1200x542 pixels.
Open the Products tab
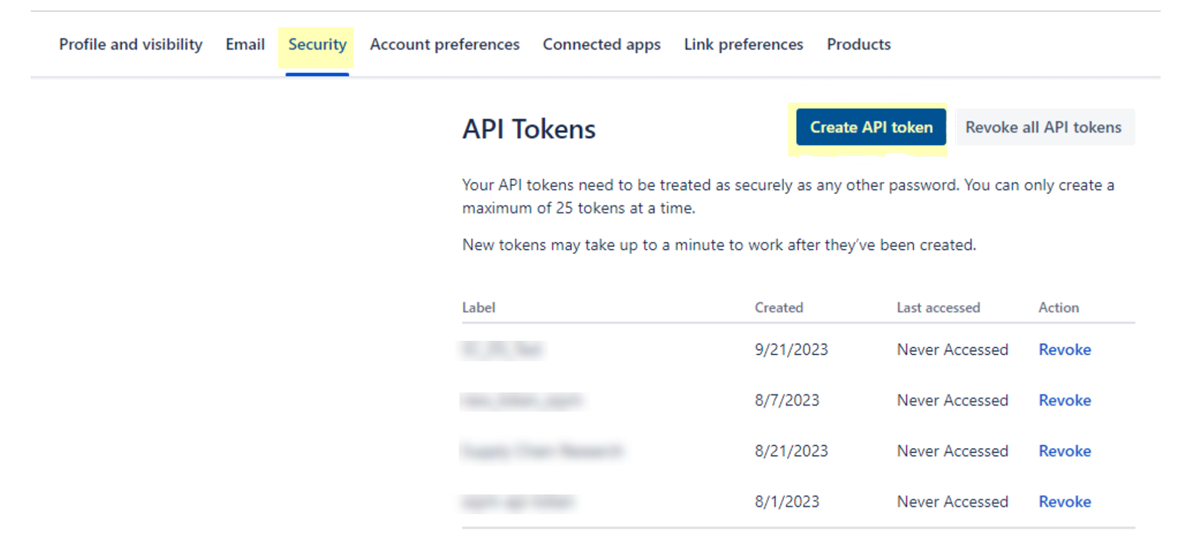[x=858, y=45]
